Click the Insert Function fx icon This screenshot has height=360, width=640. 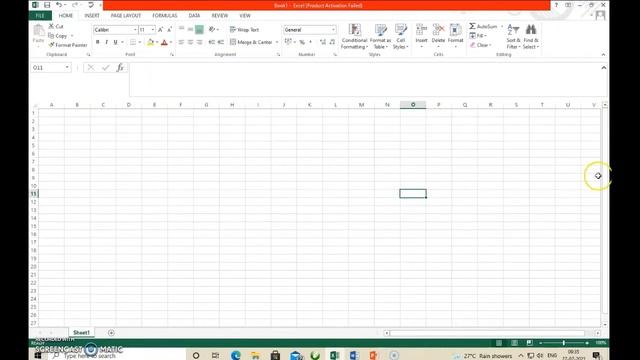[x=120, y=68]
